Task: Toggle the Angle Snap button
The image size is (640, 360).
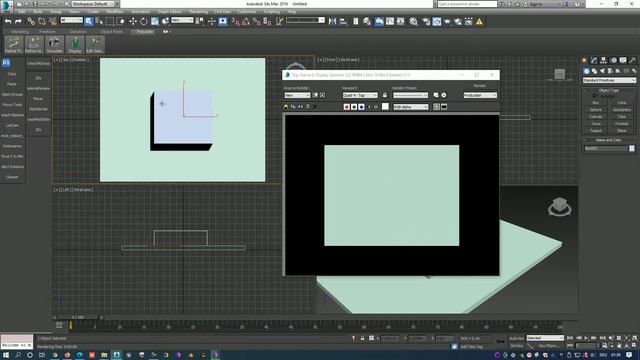Action: [246, 21]
